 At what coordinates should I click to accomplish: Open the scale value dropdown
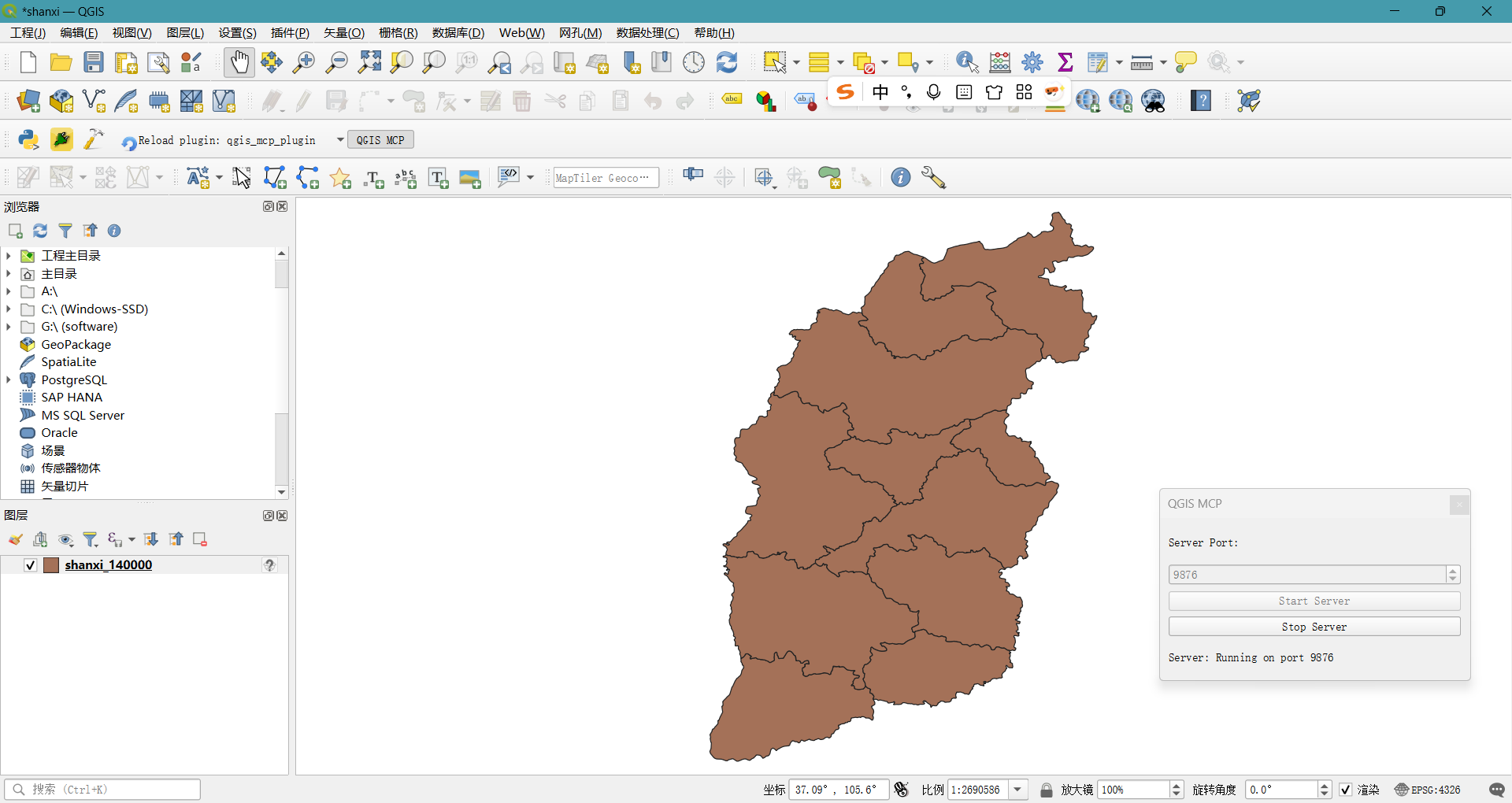click(x=1019, y=790)
